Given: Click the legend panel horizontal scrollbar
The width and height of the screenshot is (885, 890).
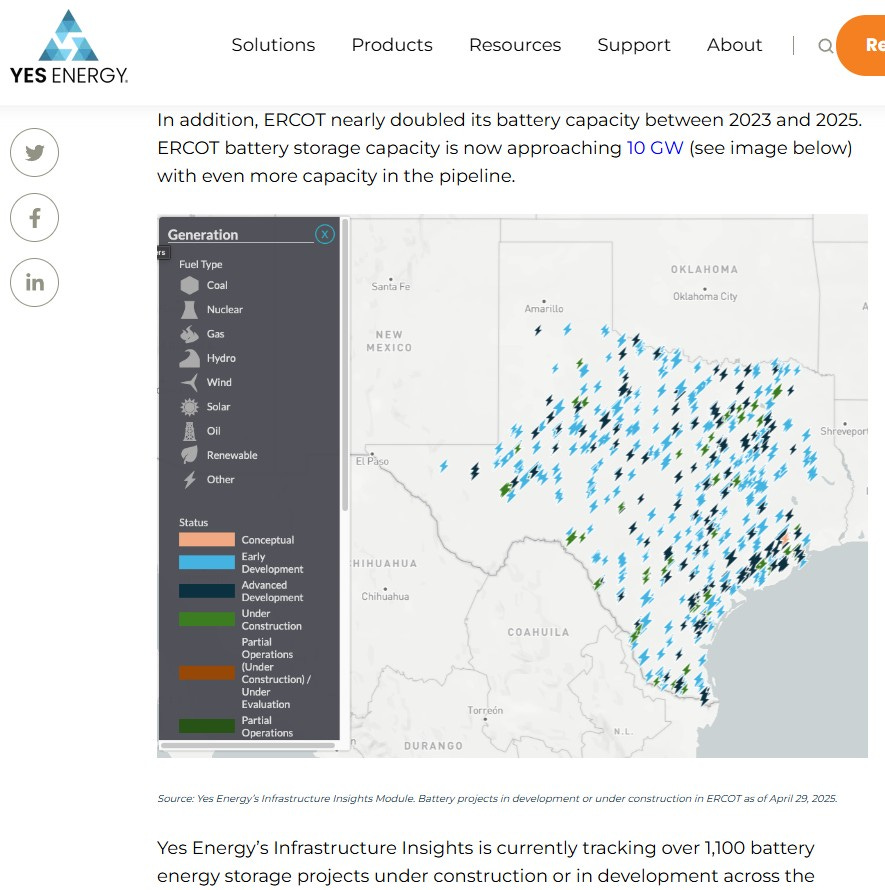Looking at the screenshot, I should tap(248, 745).
